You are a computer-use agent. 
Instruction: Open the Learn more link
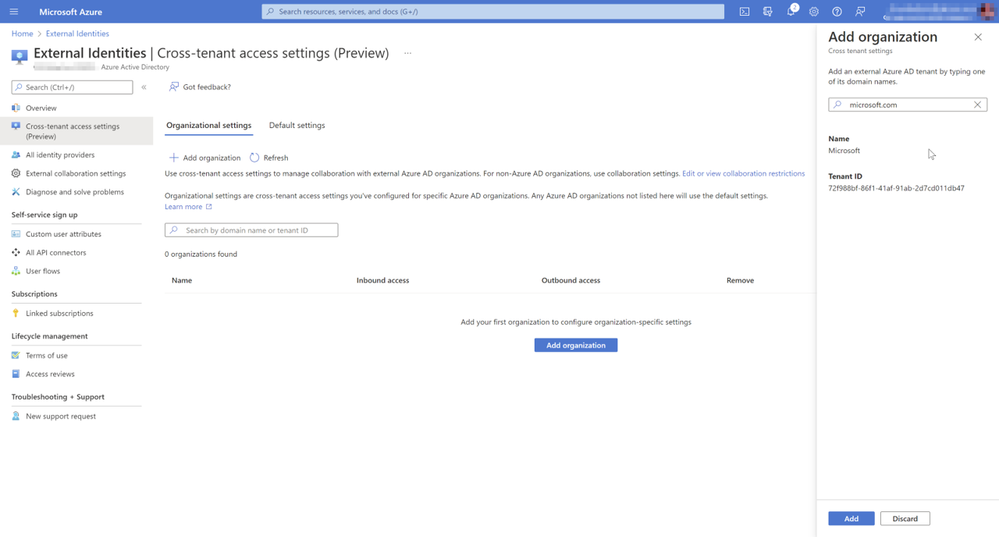point(188,206)
